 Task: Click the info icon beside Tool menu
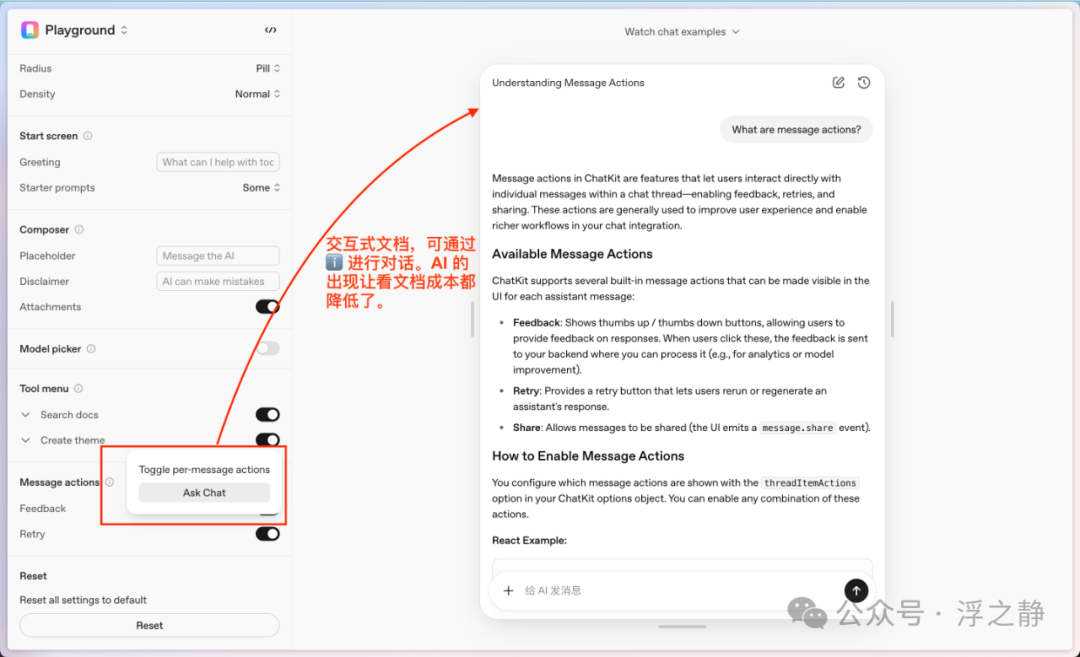click(x=79, y=388)
